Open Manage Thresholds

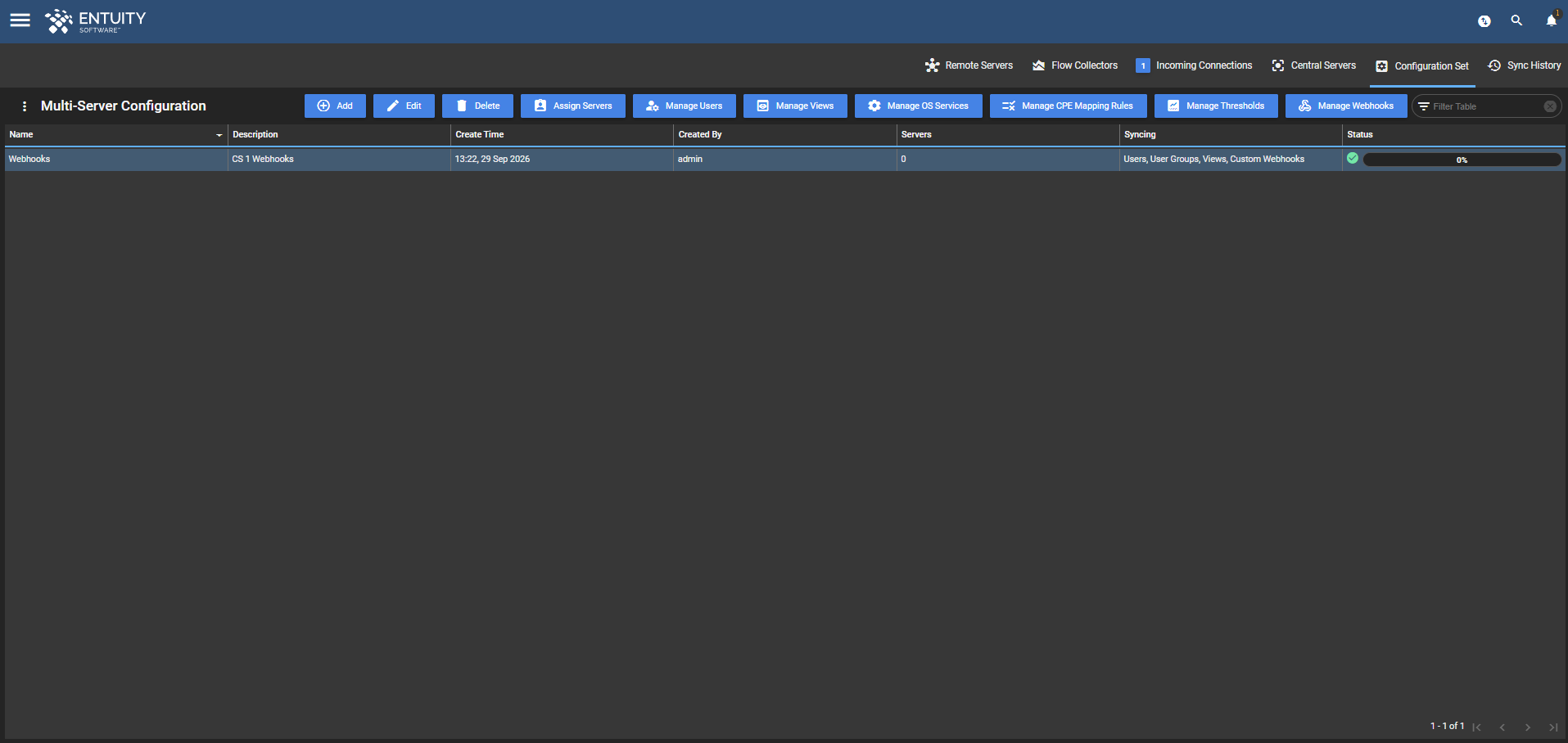coord(1216,106)
